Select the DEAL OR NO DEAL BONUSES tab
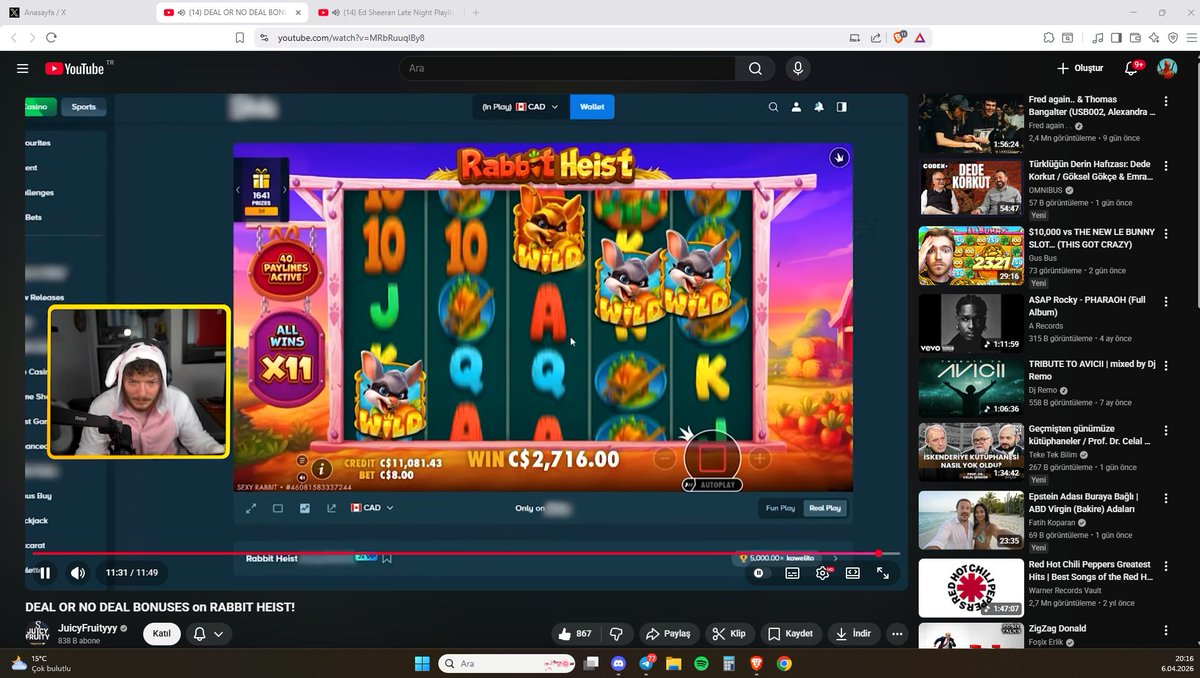This screenshot has height=678, width=1200. pos(232,12)
